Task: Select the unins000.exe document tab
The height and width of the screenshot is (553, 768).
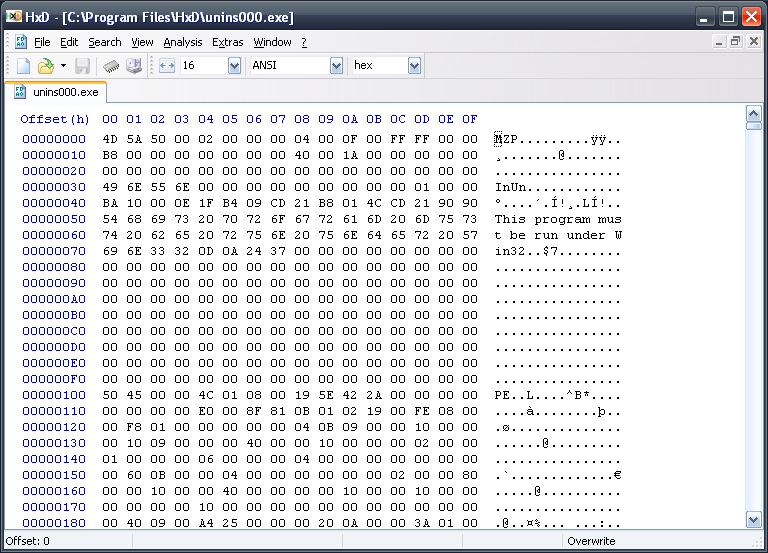Action: pyautogui.click(x=56, y=92)
